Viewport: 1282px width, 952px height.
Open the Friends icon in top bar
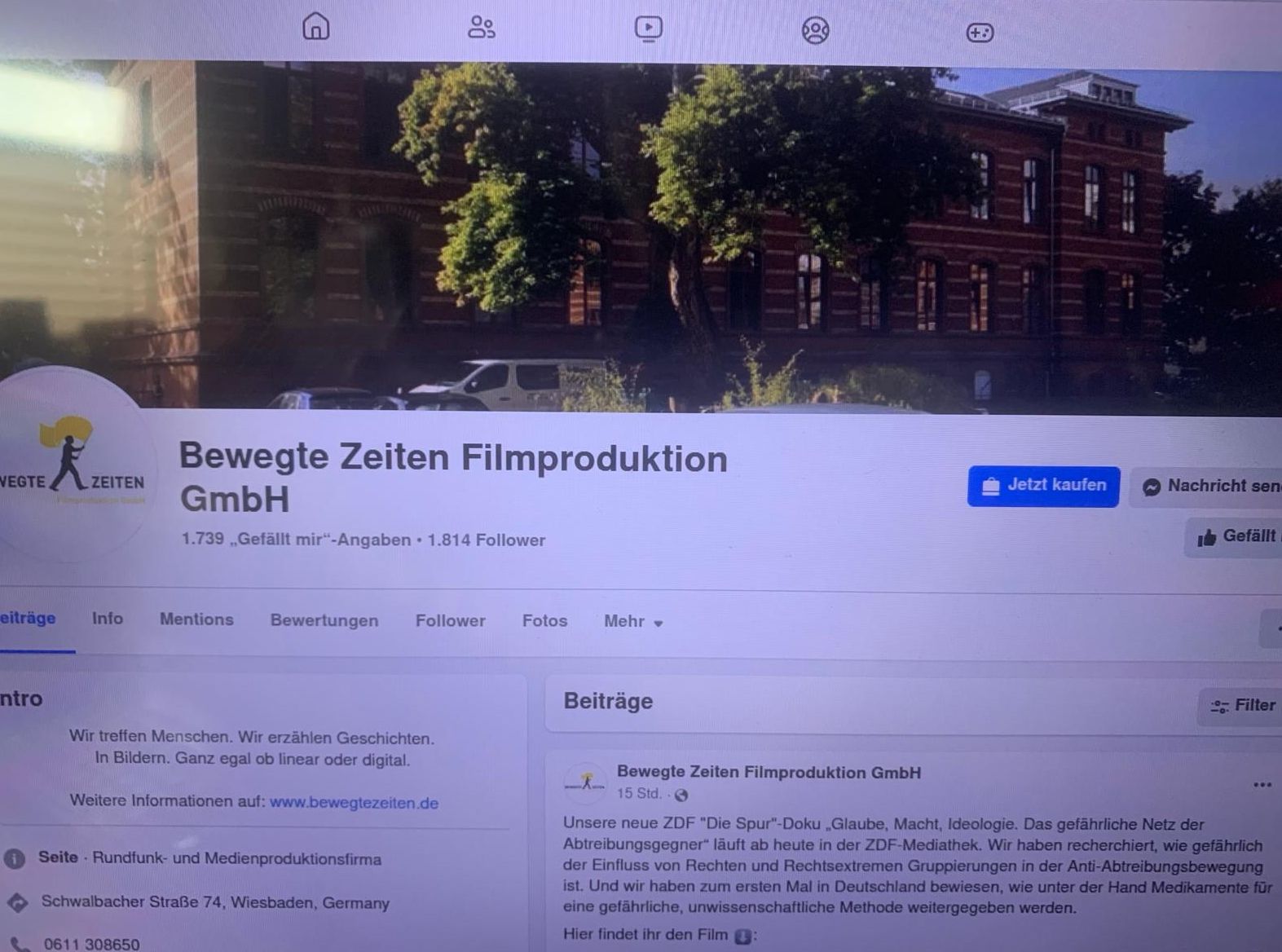click(x=481, y=27)
